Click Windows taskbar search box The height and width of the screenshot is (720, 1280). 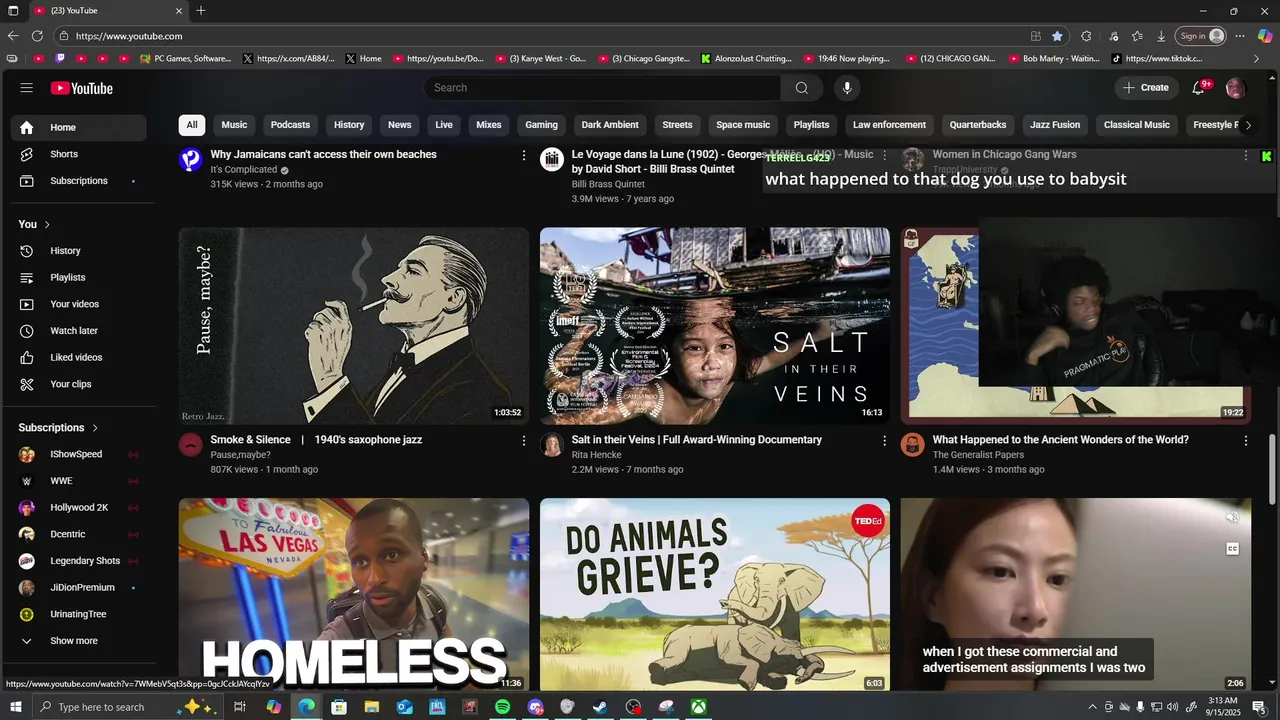pos(126,707)
